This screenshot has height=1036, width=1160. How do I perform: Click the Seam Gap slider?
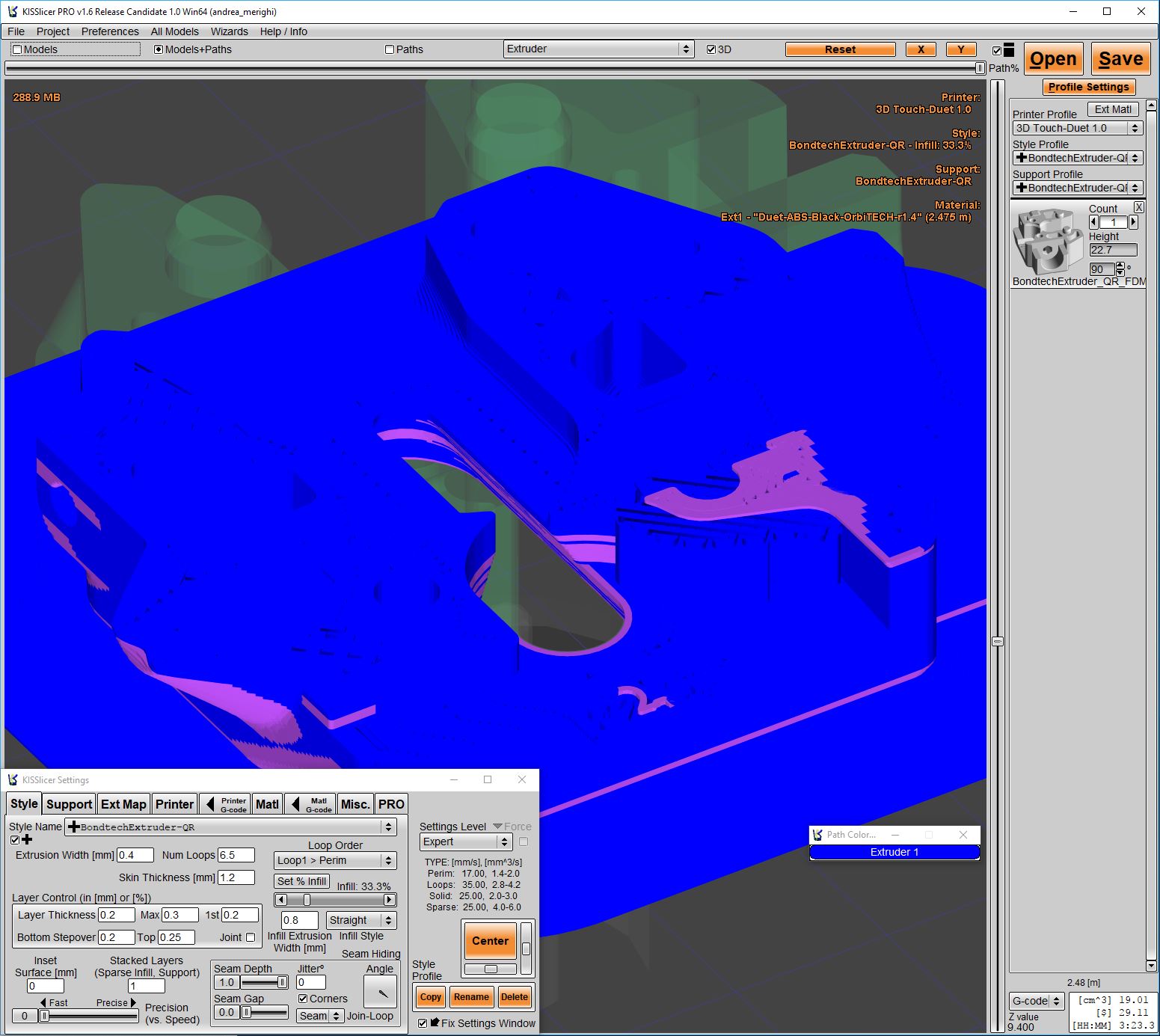coord(265,1012)
